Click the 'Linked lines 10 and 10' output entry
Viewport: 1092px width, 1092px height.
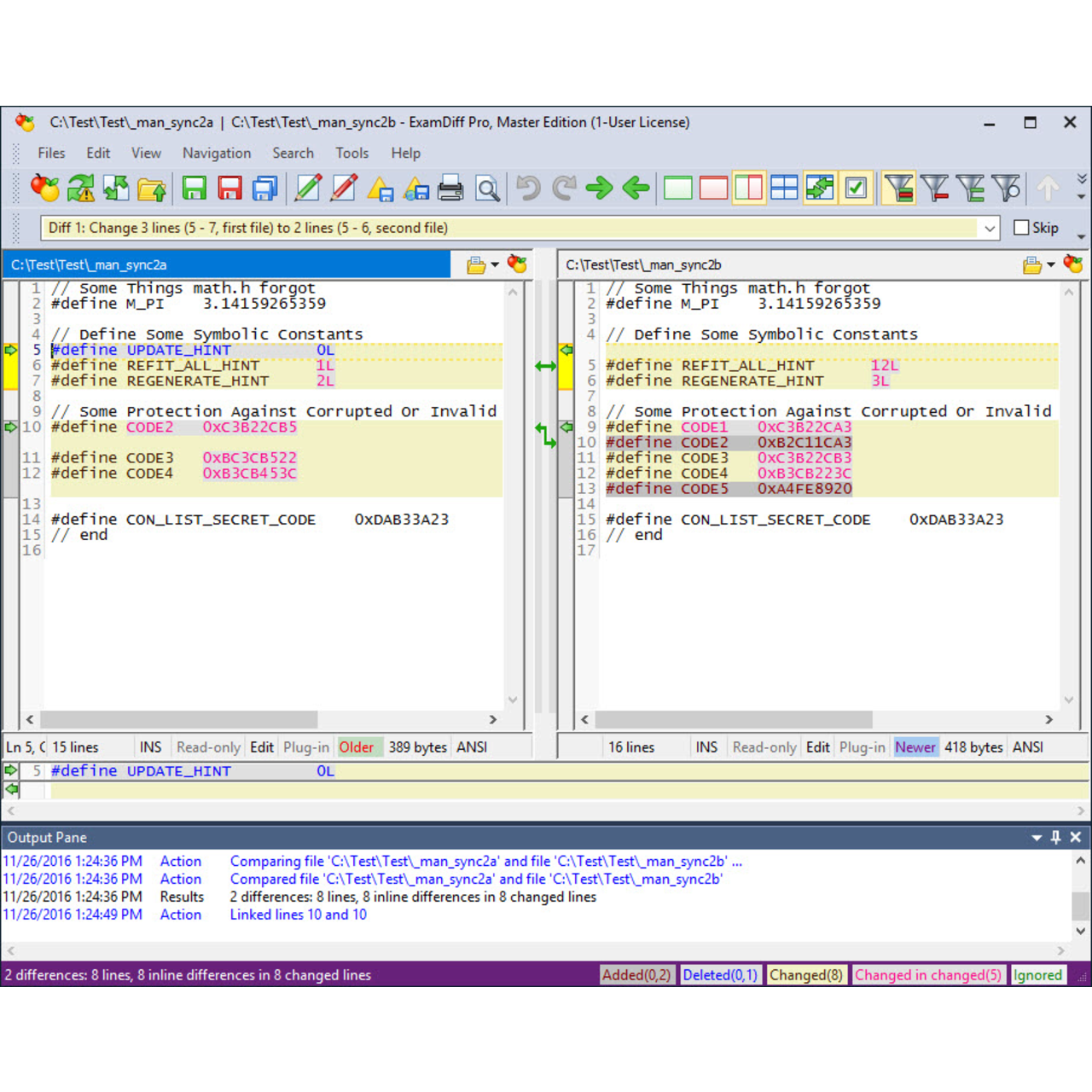point(298,915)
